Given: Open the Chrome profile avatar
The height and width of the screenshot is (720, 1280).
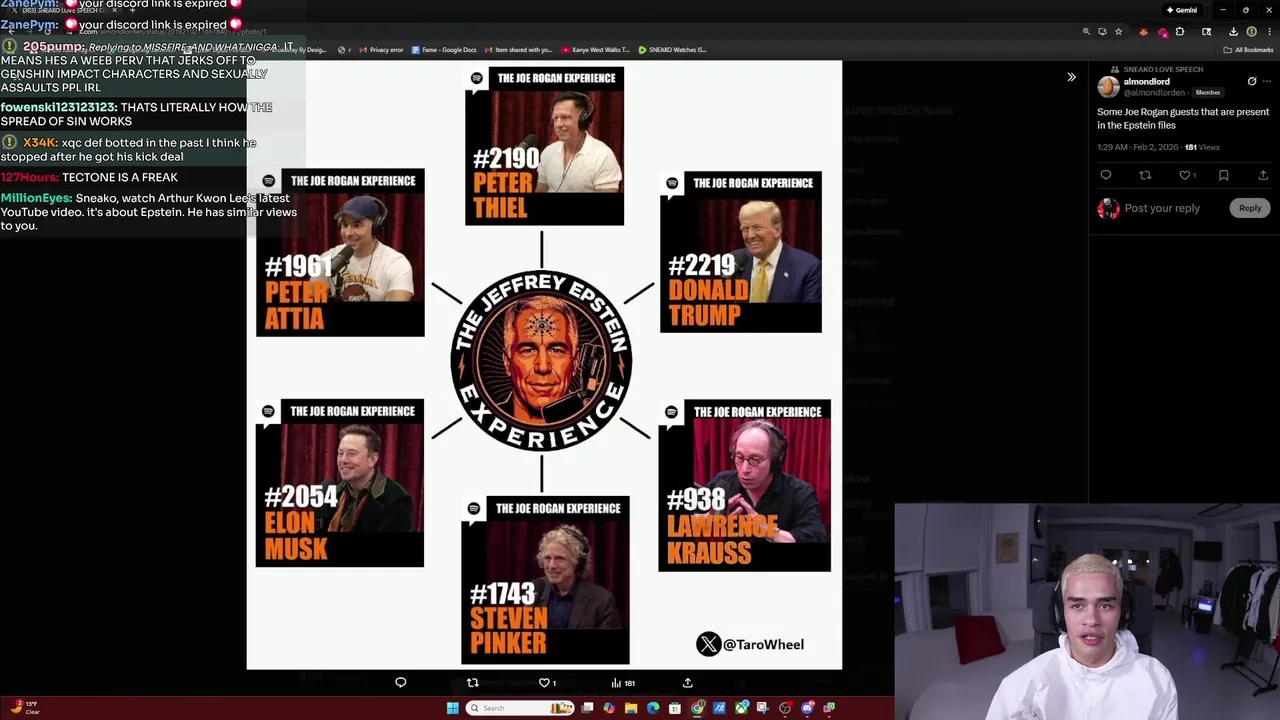Looking at the screenshot, I should 1251,31.
